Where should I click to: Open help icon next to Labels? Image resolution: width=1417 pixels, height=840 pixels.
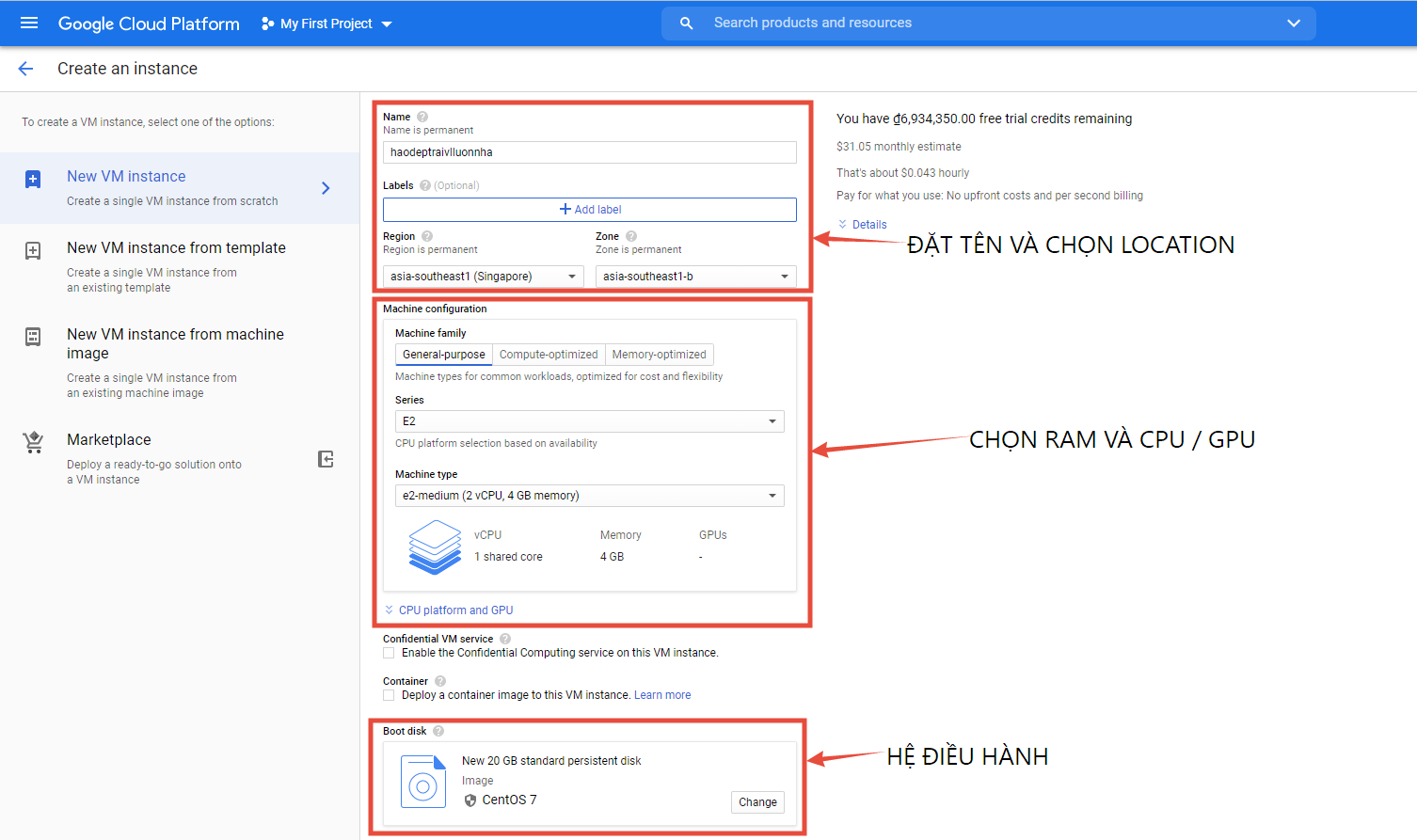(x=425, y=185)
